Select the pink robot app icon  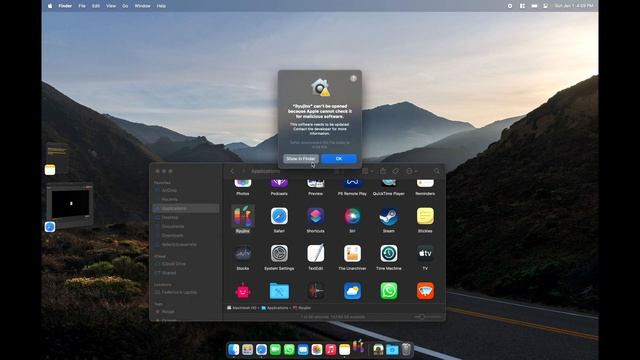pos(242,291)
